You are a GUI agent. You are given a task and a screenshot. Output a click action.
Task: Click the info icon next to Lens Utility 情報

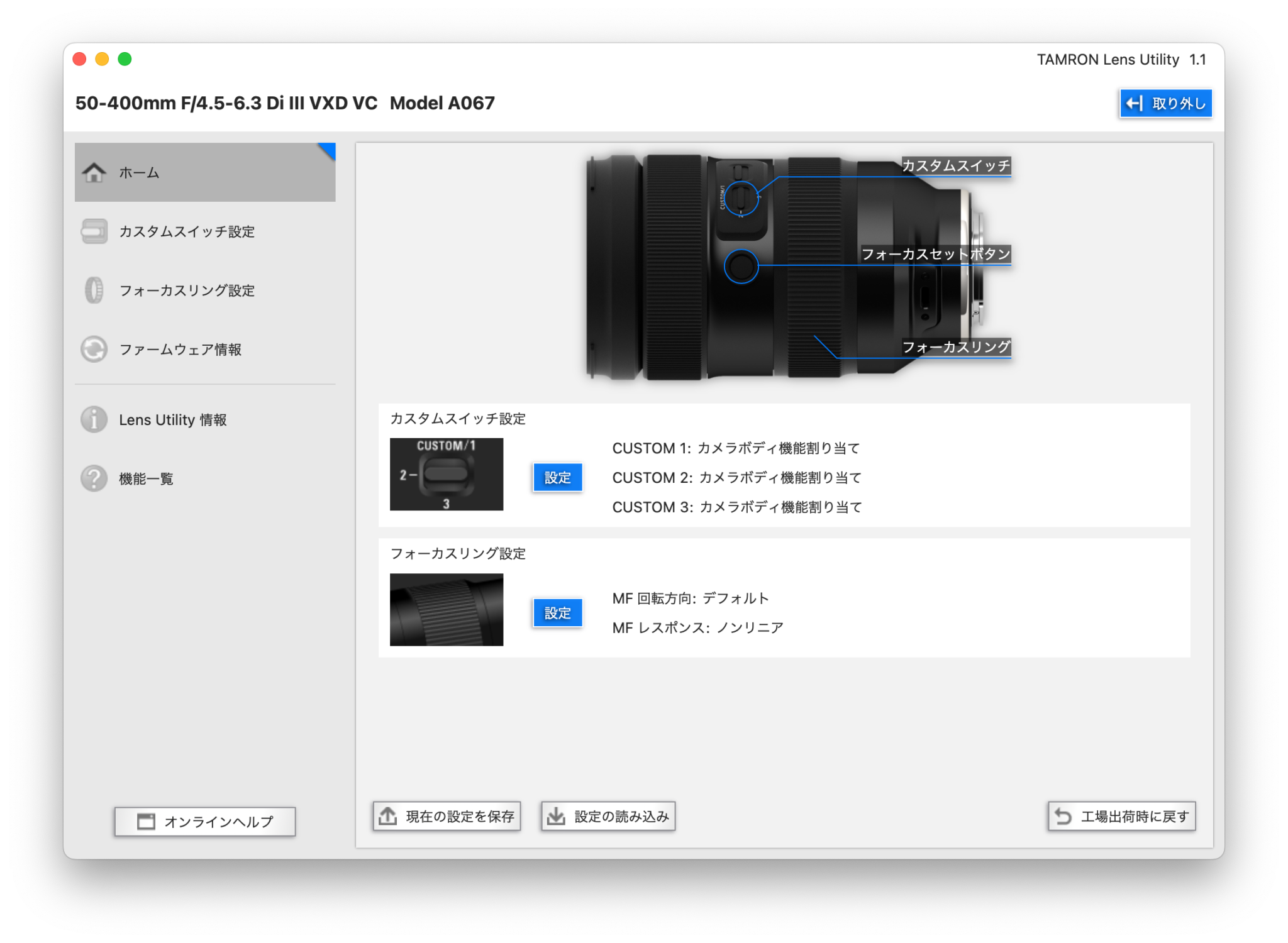tap(94, 419)
